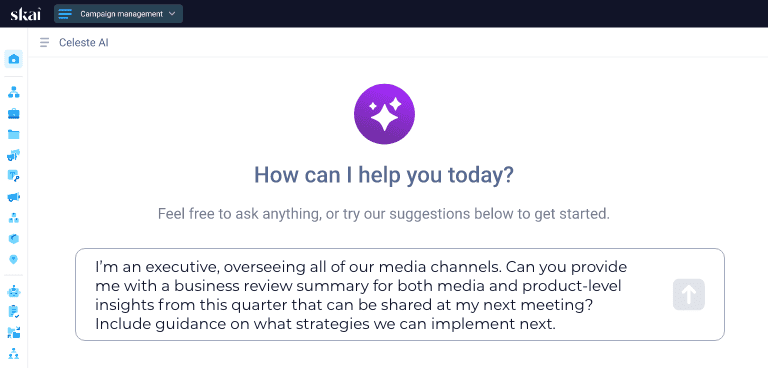Click the send arrow button
This screenshot has height=368, width=768.
pos(689,294)
